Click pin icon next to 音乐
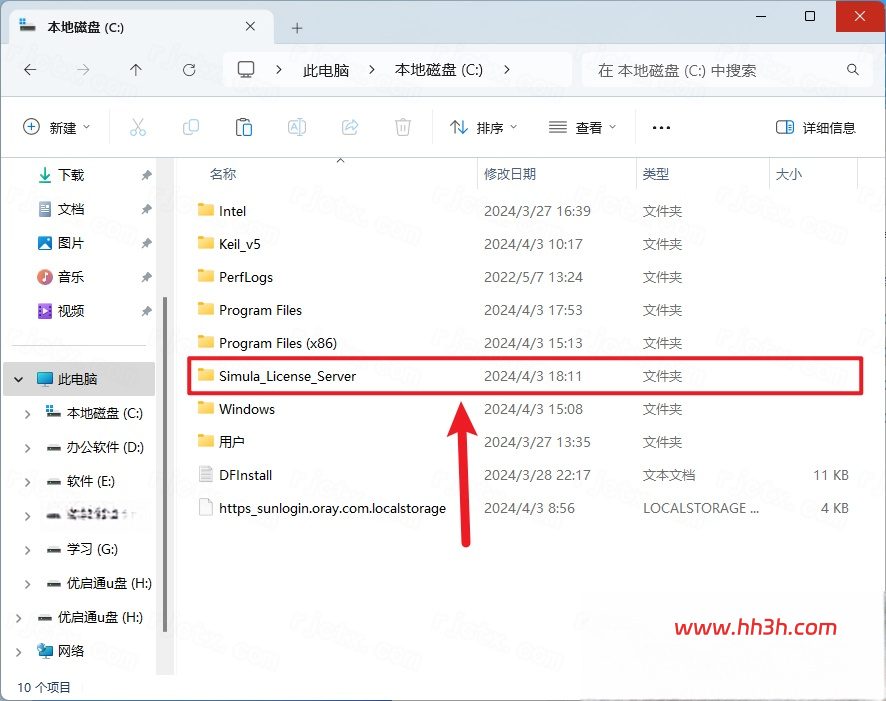This screenshot has width=886, height=701. 146,277
